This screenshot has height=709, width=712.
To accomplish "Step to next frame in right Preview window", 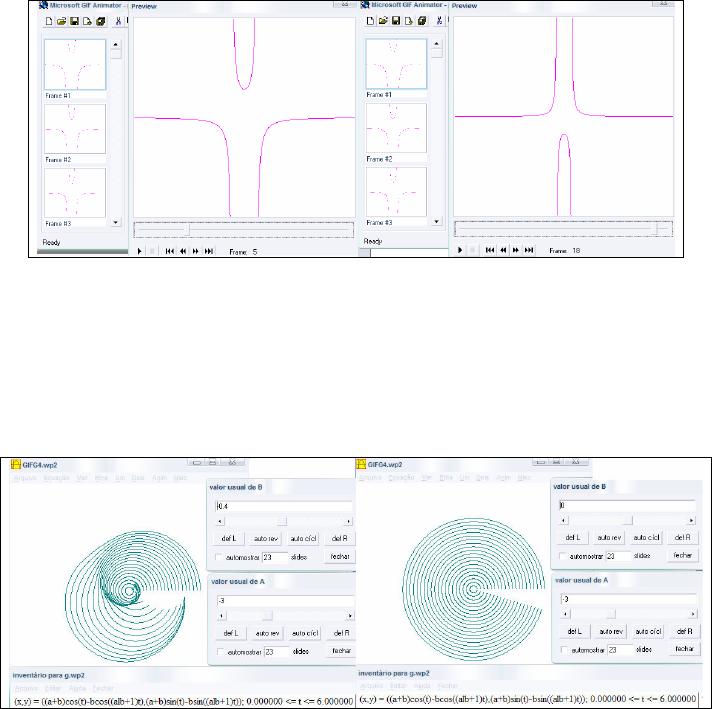I will click(516, 250).
